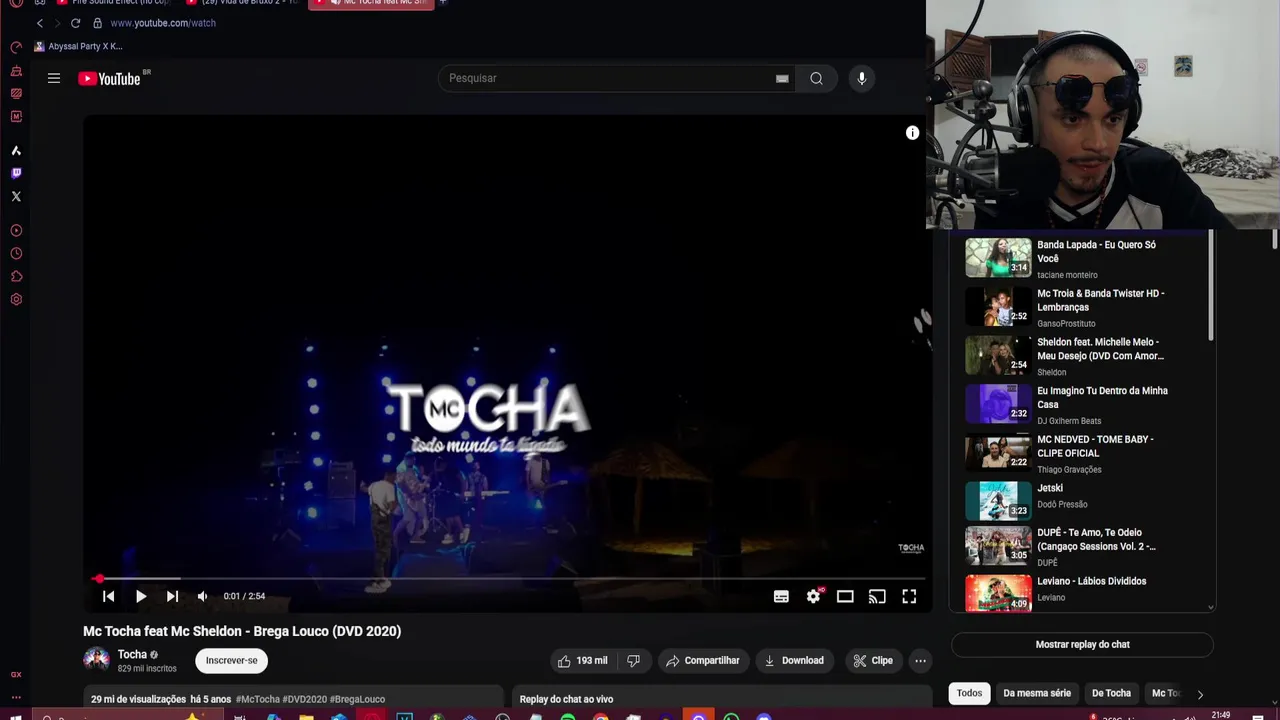The height and width of the screenshot is (720, 1280).
Task: Open the Abyssal Party X K... bookmark
Action: 78,46
